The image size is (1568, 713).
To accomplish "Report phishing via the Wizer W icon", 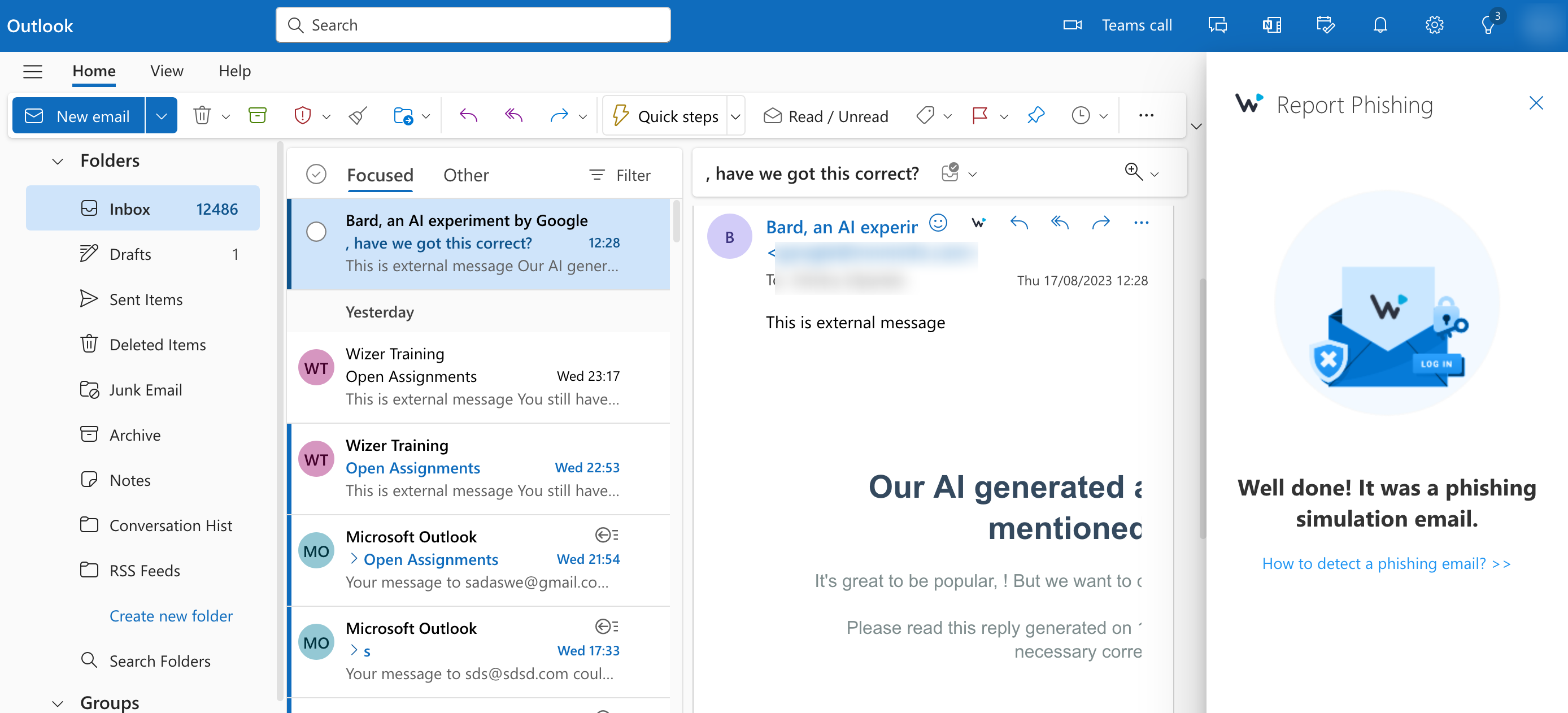I will (x=979, y=223).
